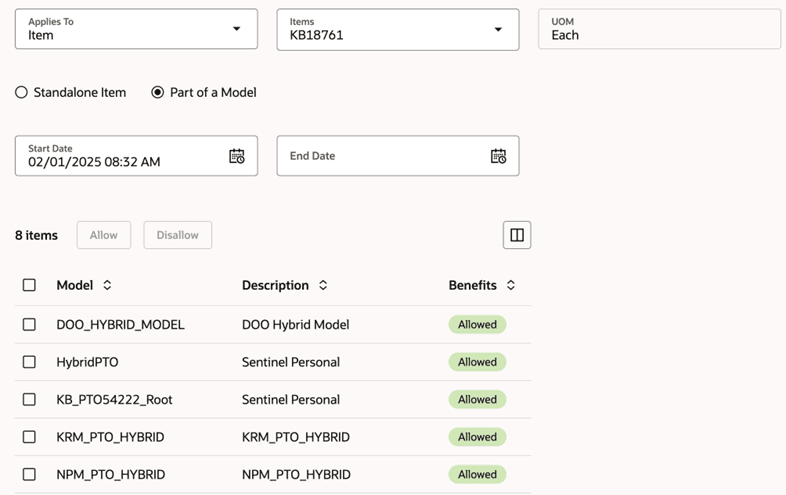Click the UOM field
The height and width of the screenshot is (495, 786).
click(x=659, y=29)
